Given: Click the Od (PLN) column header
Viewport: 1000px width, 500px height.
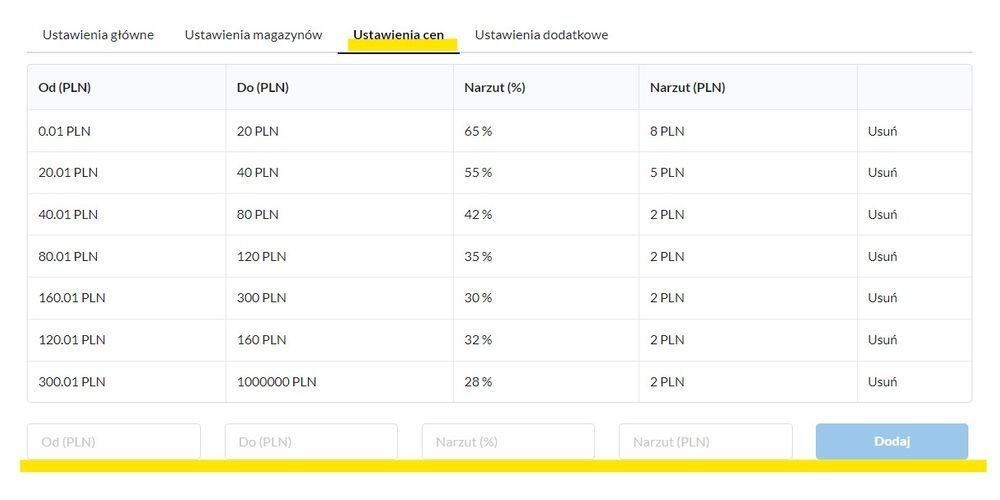Looking at the screenshot, I should point(64,88).
